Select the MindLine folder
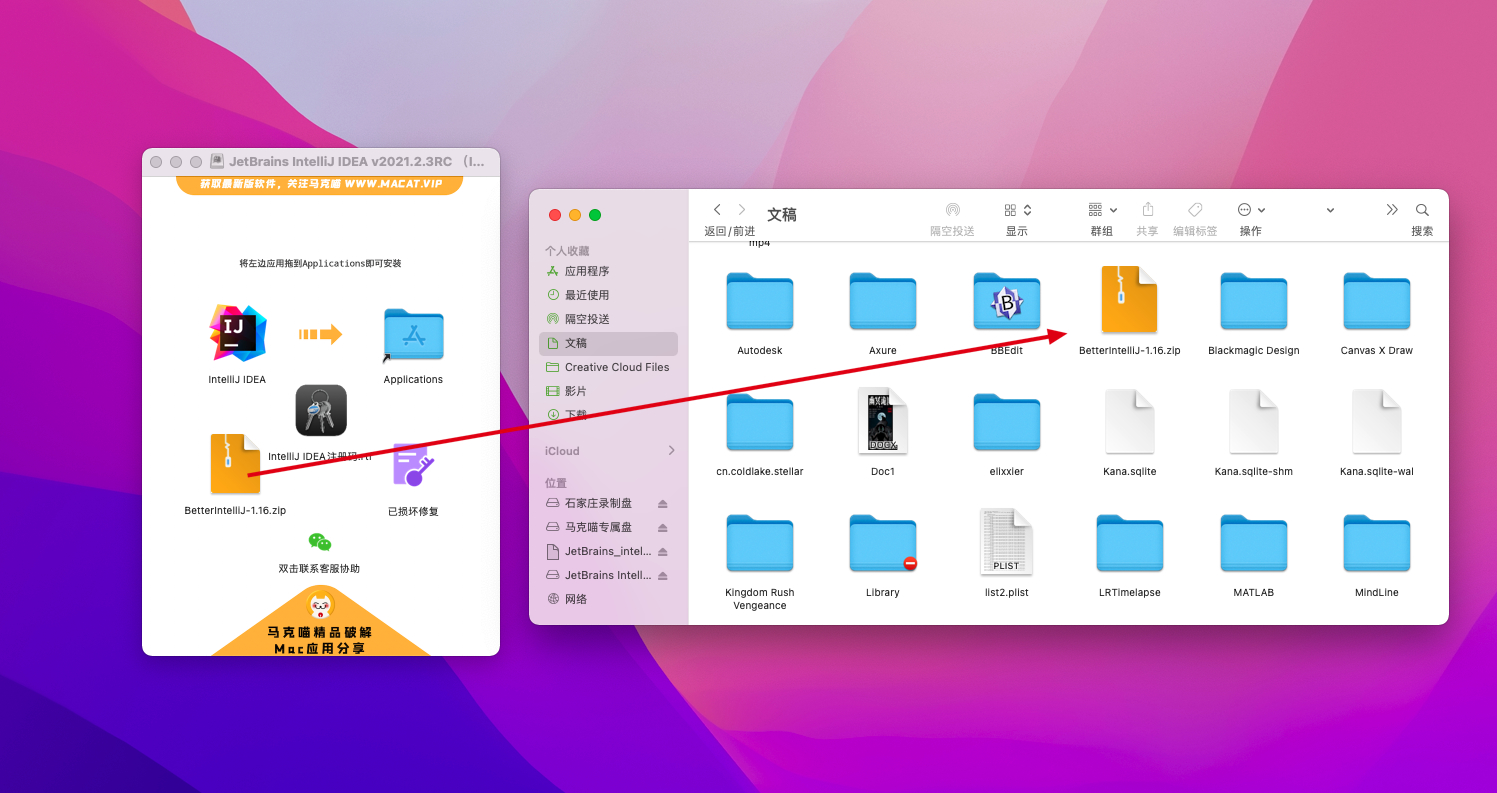The width and height of the screenshot is (1497, 793). click(1377, 543)
